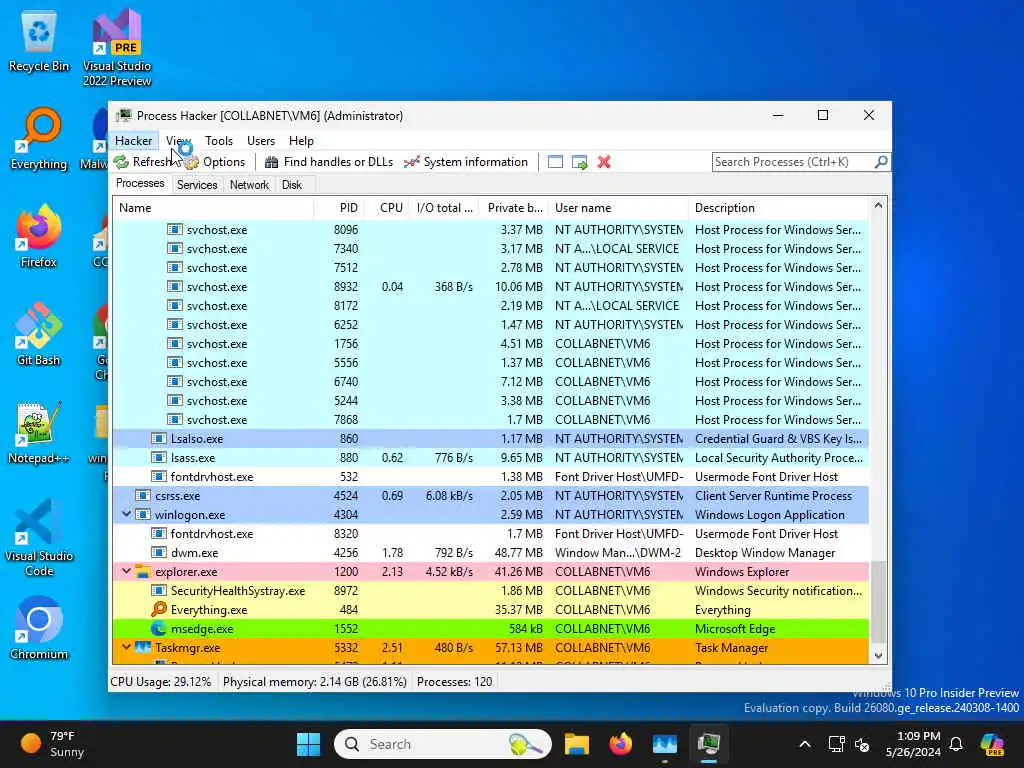Open the weather widget on the taskbar
The image size is (1024, 768).
(52, 744)
